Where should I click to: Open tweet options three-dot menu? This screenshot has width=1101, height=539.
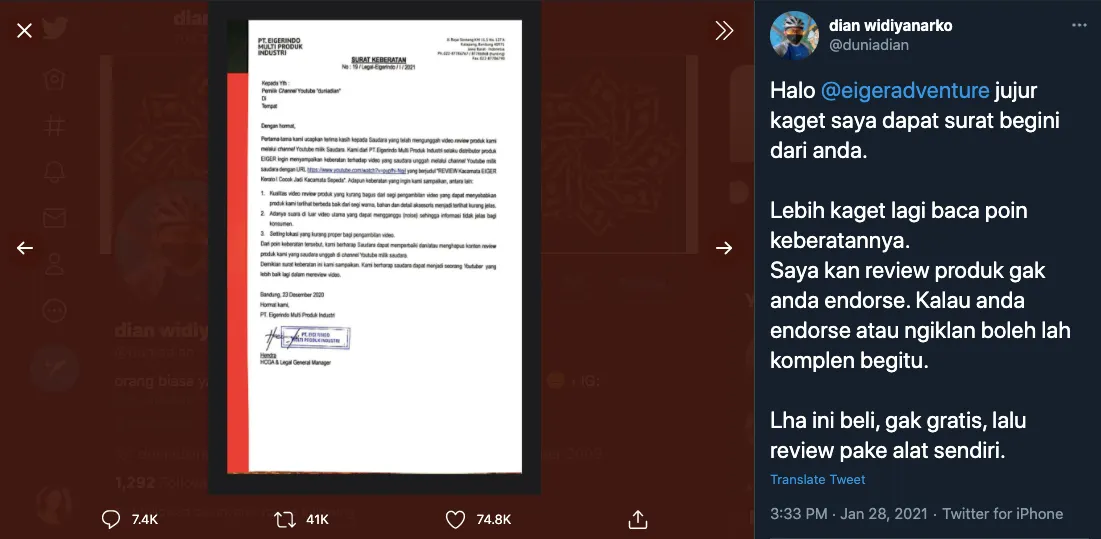[1079, 26]
